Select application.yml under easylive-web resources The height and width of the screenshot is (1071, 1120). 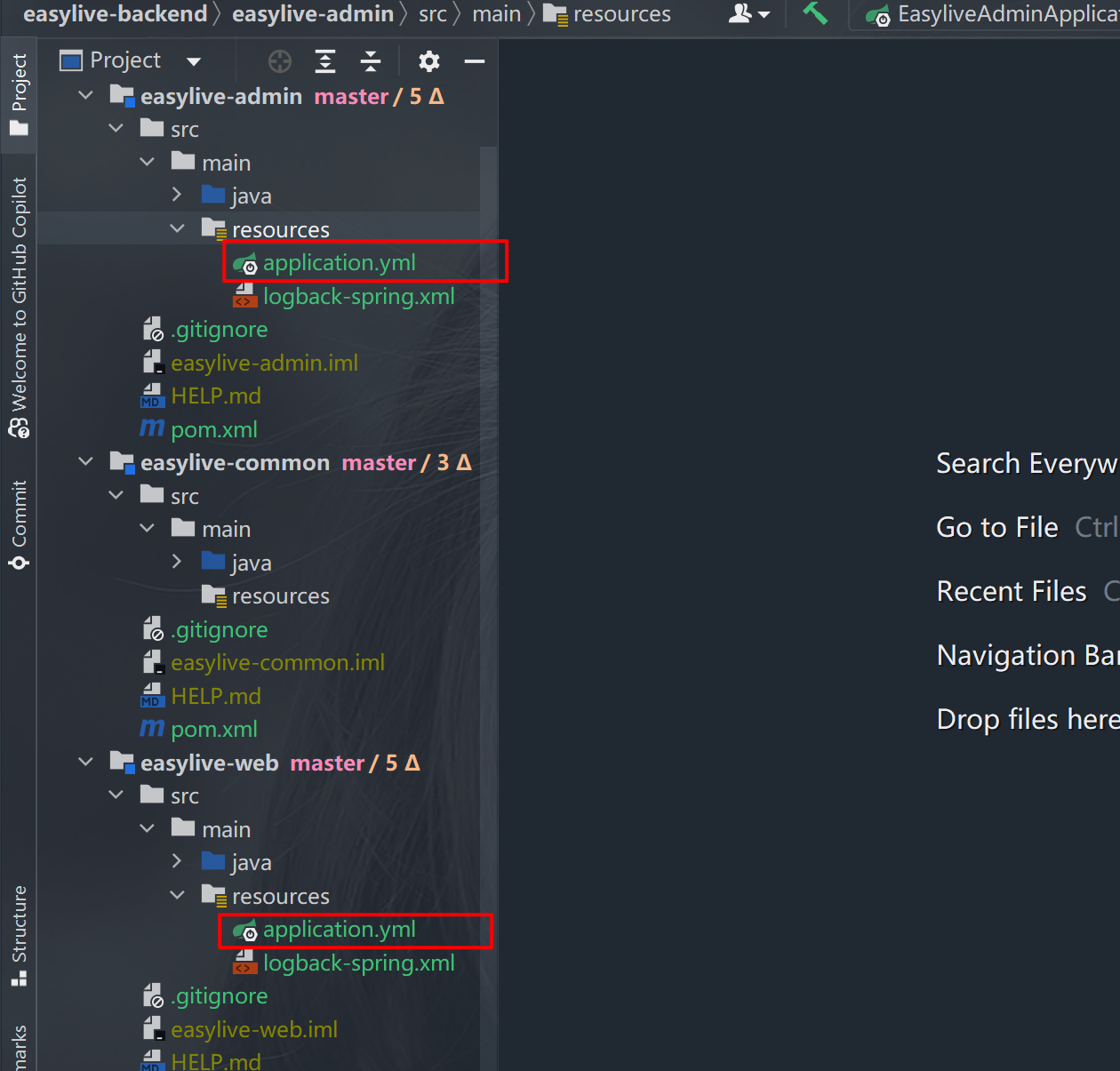coord(339,930)
